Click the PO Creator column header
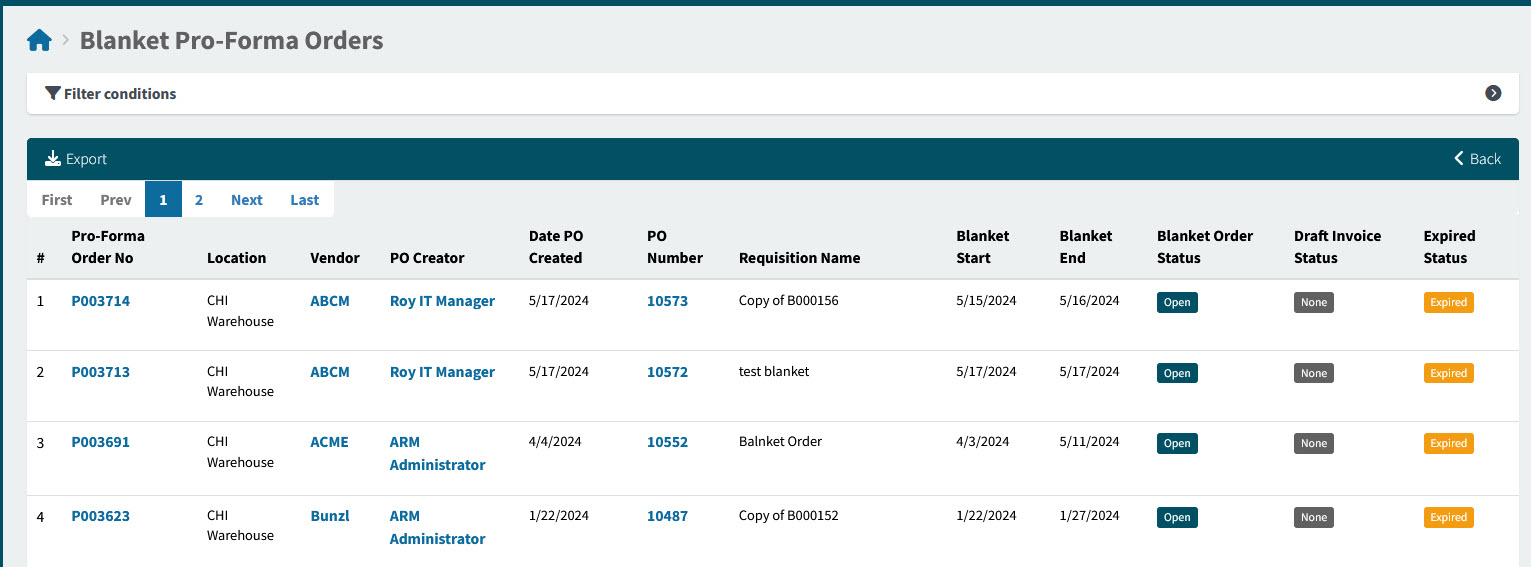1531x567 pixels. pyautogui.click(x=427, y=258)
